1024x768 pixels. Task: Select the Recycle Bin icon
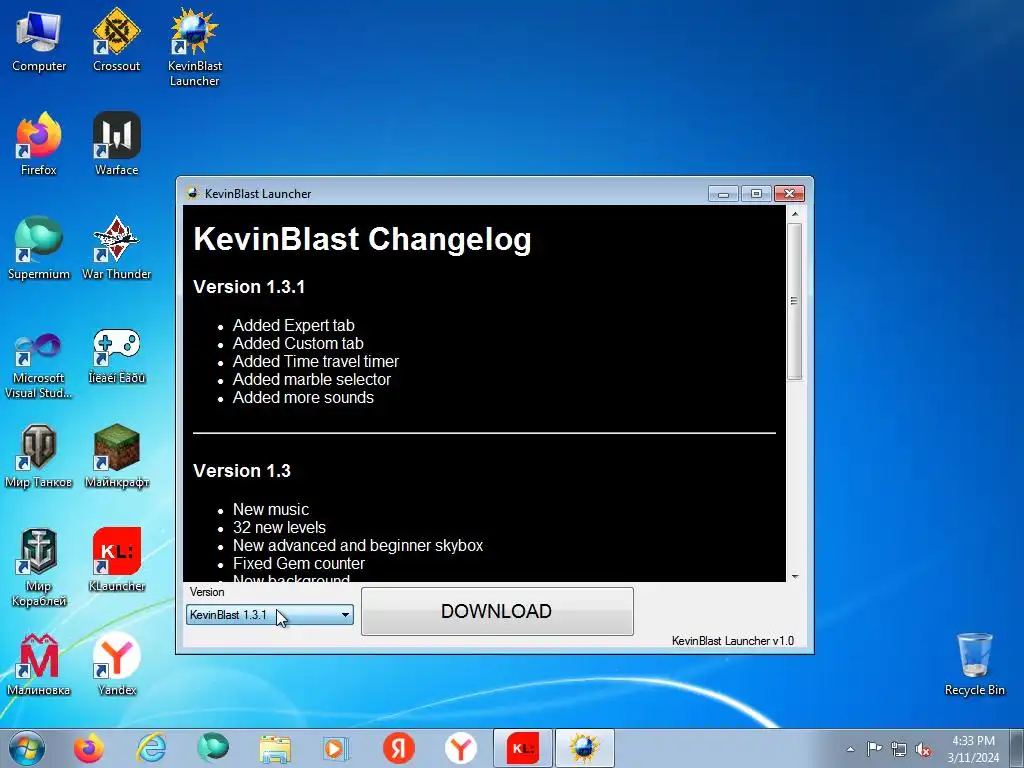click(x=974, y=665)
